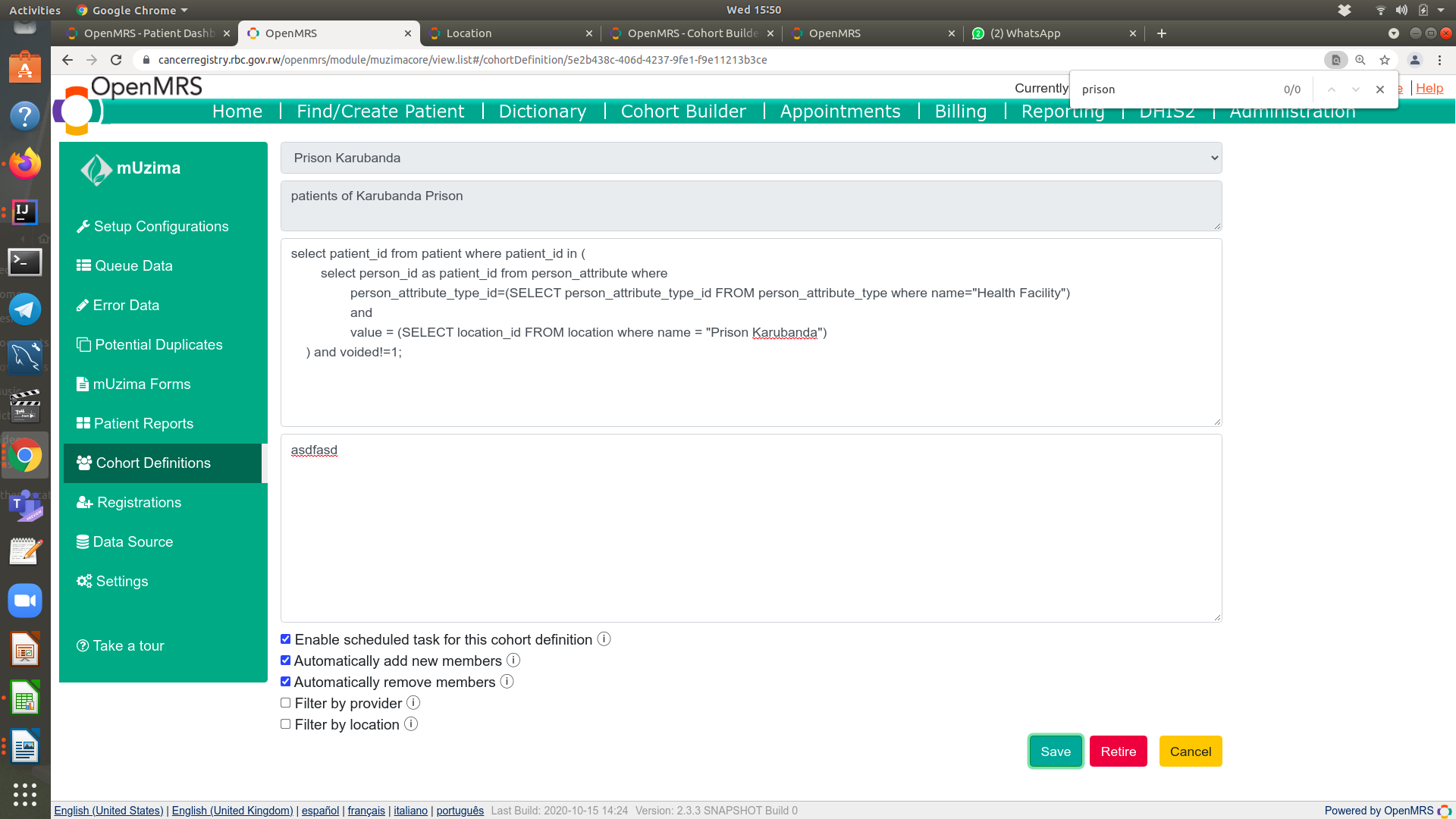Show info for automatically add members
This screenshot has height=819, width=1456.
click(513, 661)
